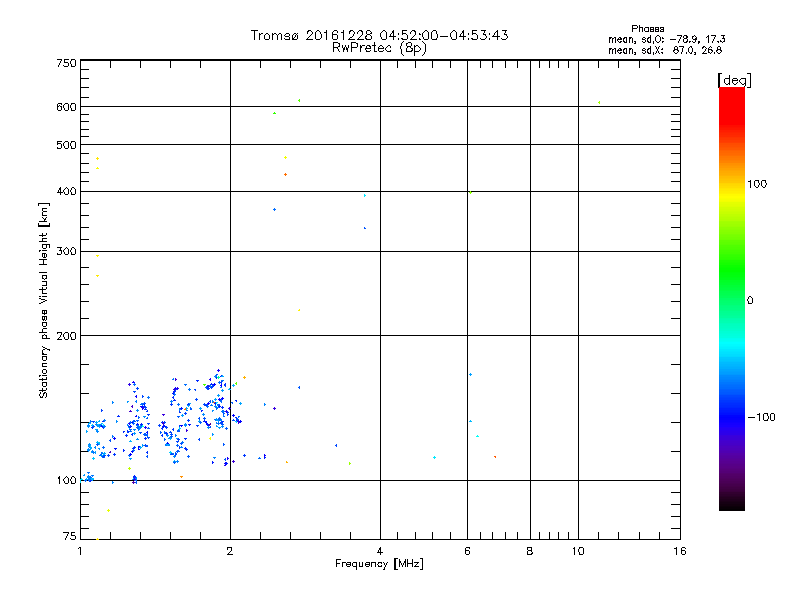Click the y-axis tick label "600"
Viewport: 800px width, 600px height.
point(66,107)
